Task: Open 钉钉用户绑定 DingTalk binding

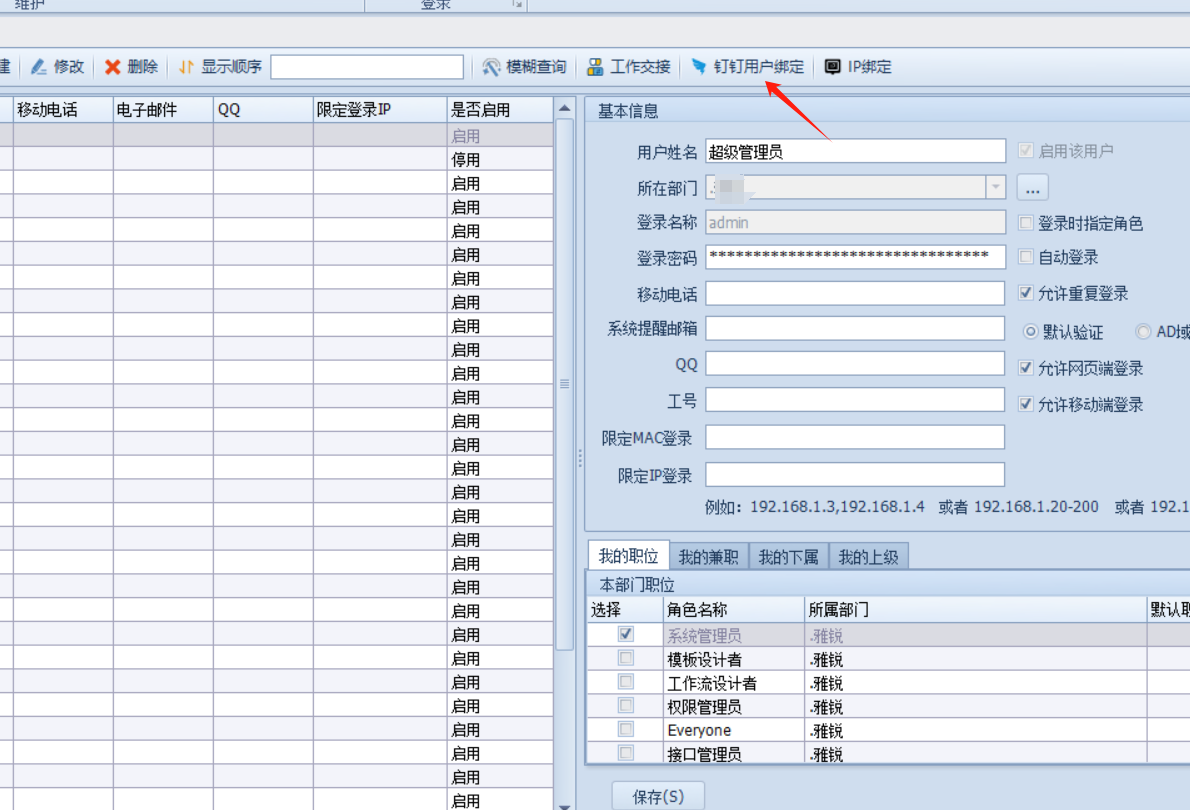Action: (x=748, y=67)
